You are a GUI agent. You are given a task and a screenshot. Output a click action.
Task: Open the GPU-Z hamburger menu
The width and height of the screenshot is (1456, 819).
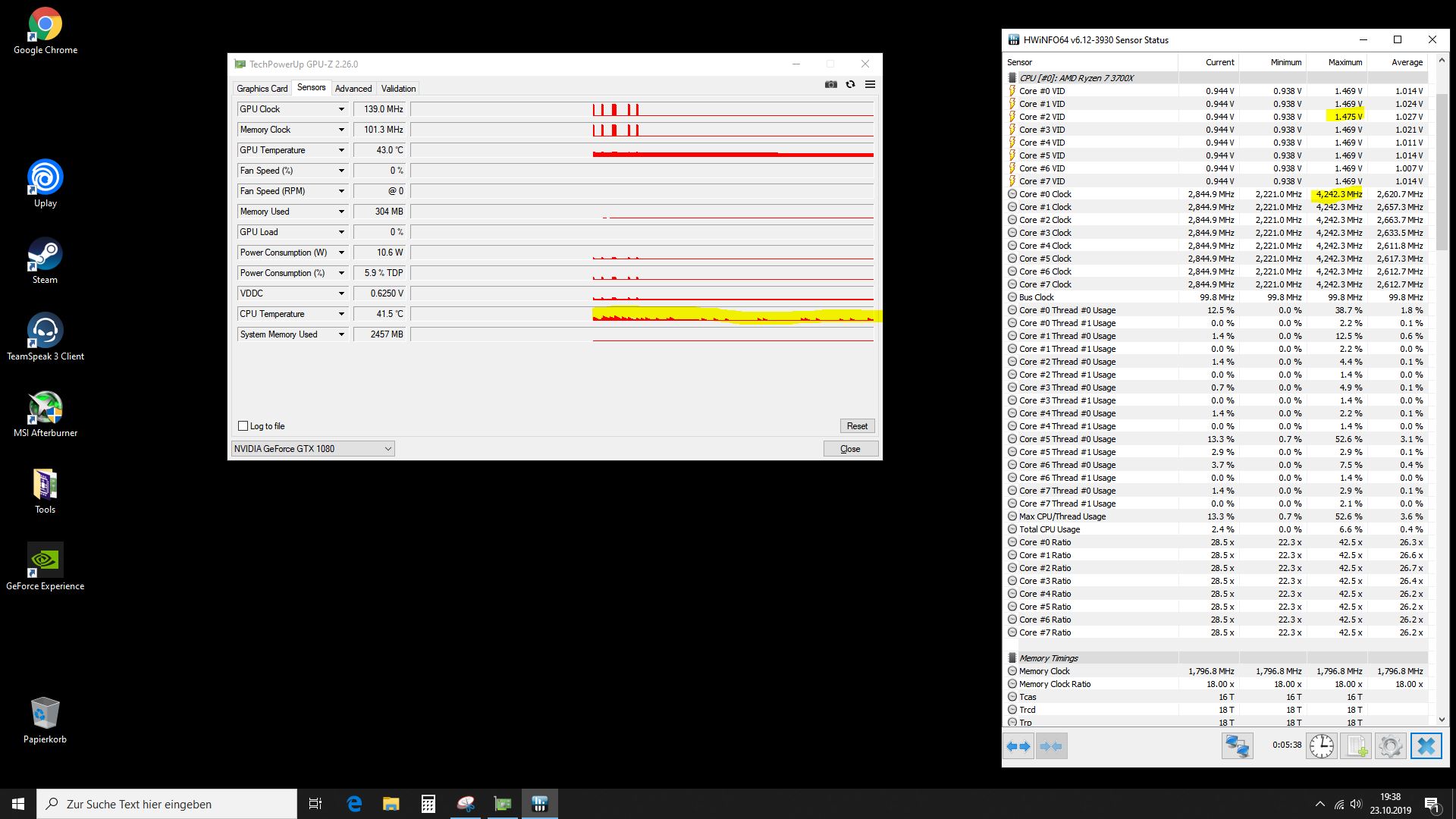[870, 85]
